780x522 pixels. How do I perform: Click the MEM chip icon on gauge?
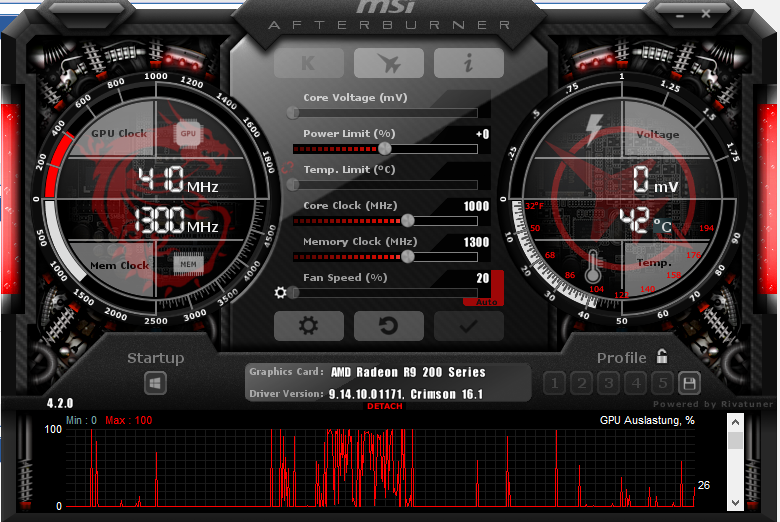click(x=189, y=264)
